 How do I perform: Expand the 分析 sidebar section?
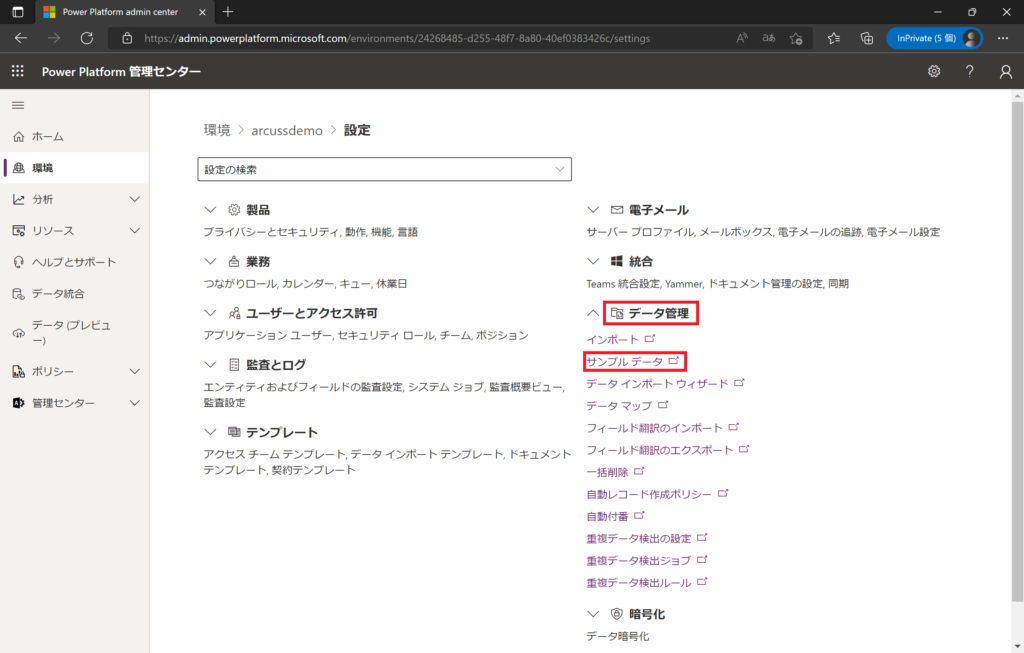click(135, 199)
